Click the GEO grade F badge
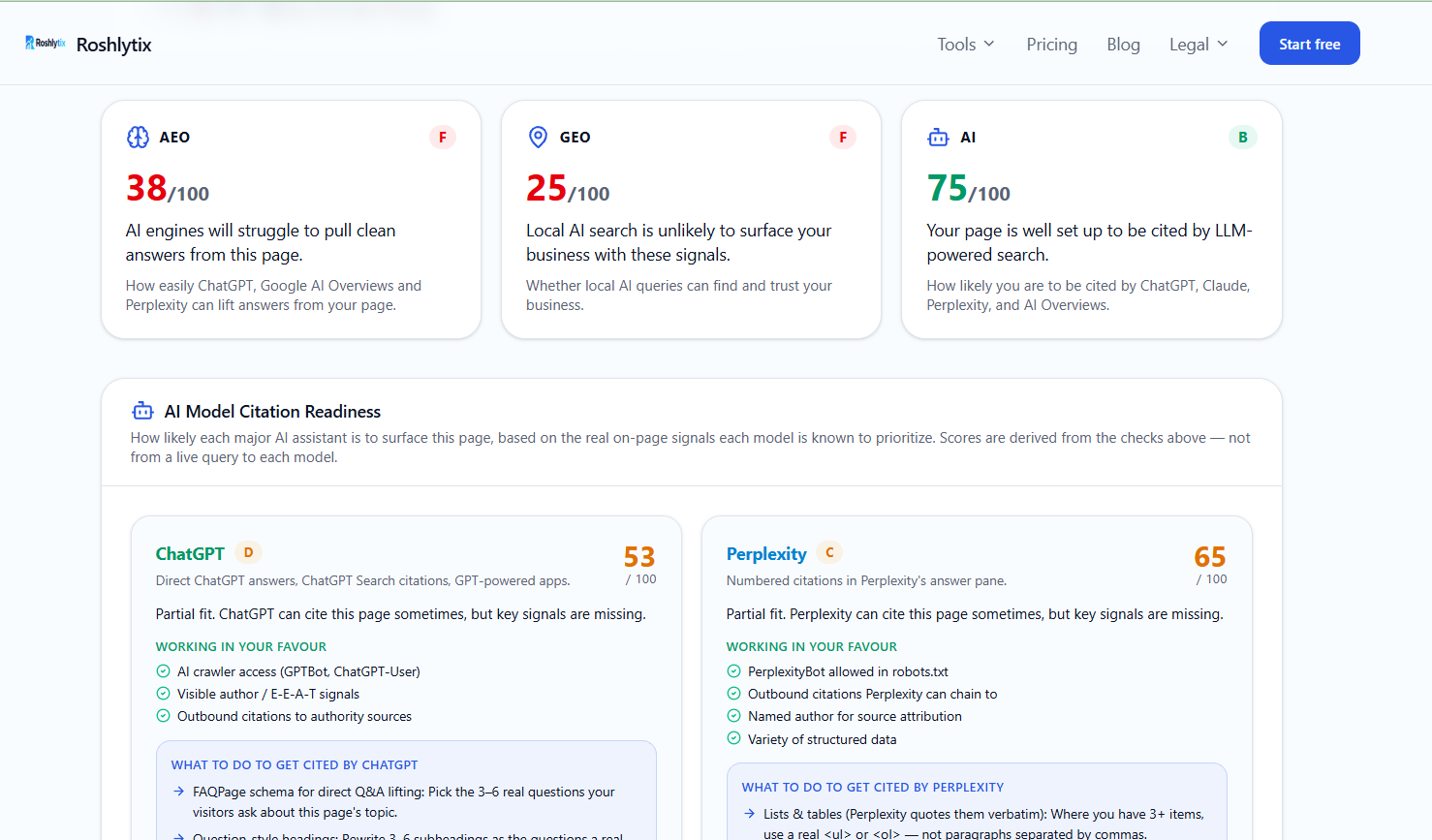This screenshot has height=840, width=1432. 843,137
